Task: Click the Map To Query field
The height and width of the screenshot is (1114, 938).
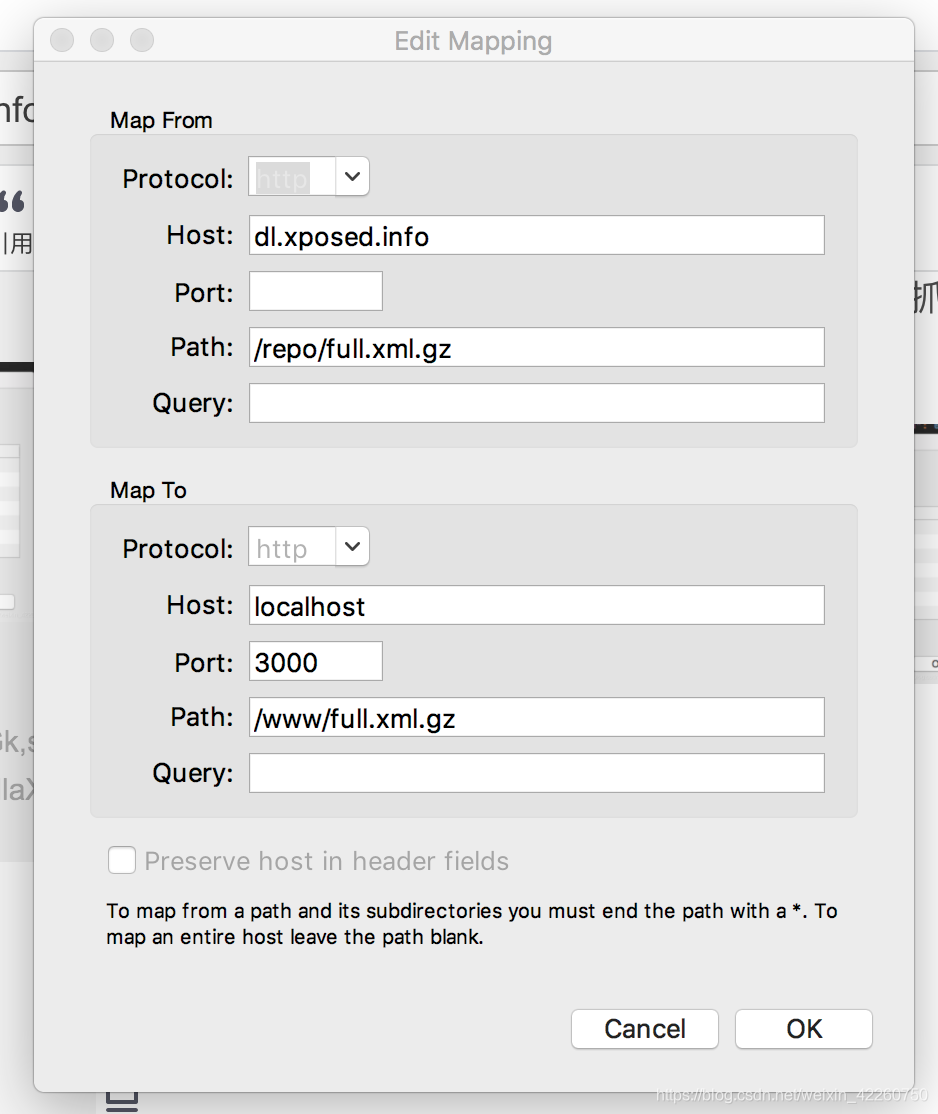Action: 536,773
